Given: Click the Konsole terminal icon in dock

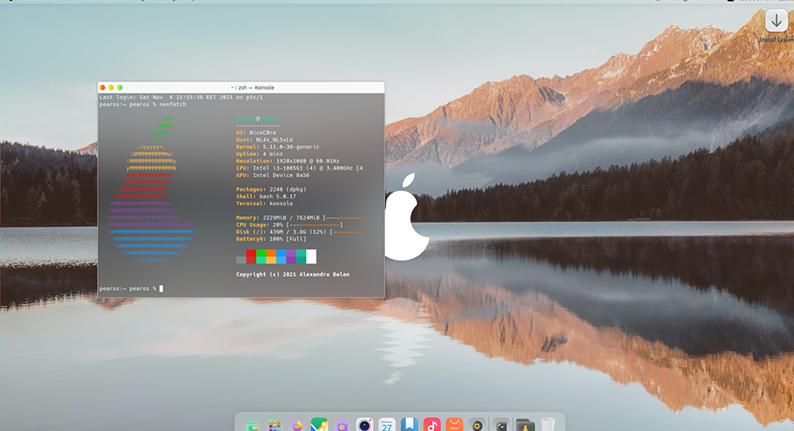Looking at the screenshot, I should coord(501,425).
